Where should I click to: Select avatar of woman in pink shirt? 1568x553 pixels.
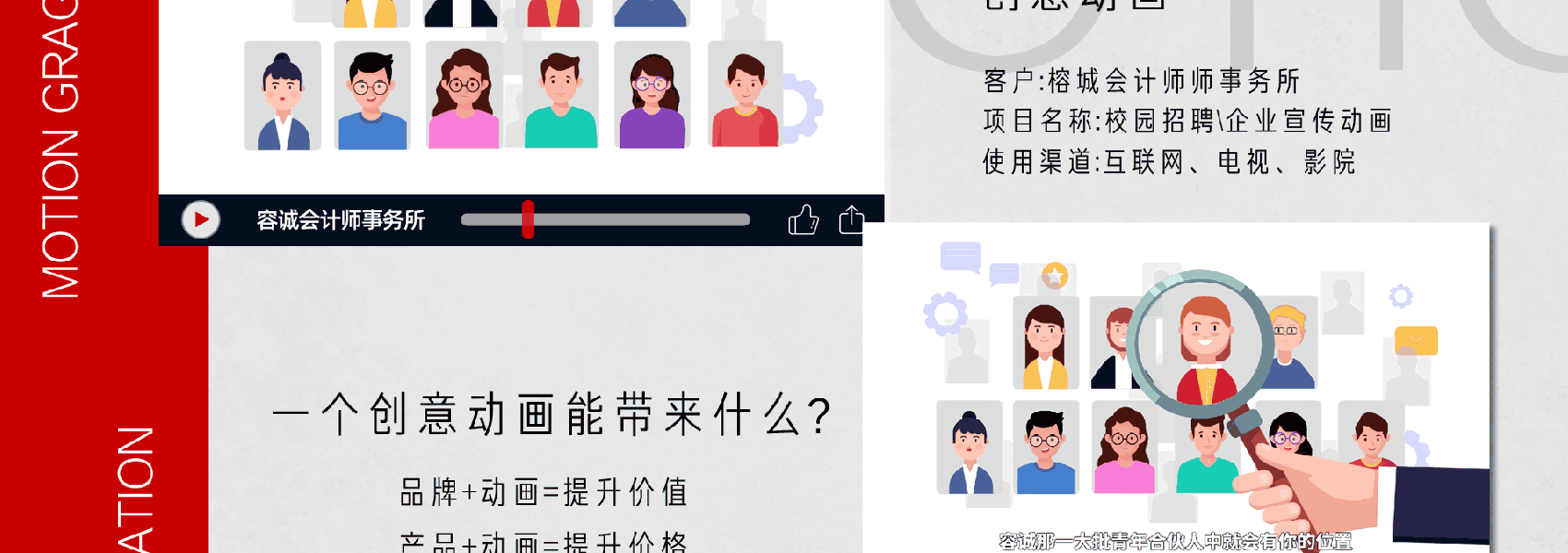click(x=464, y=95)
